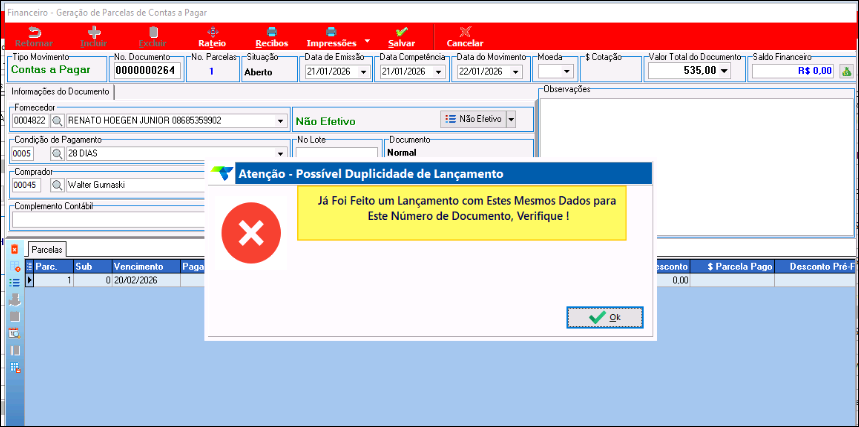
Task: Click the Cancelar X toolbar button
Action: pyautogui.click(x=465, y=37)
